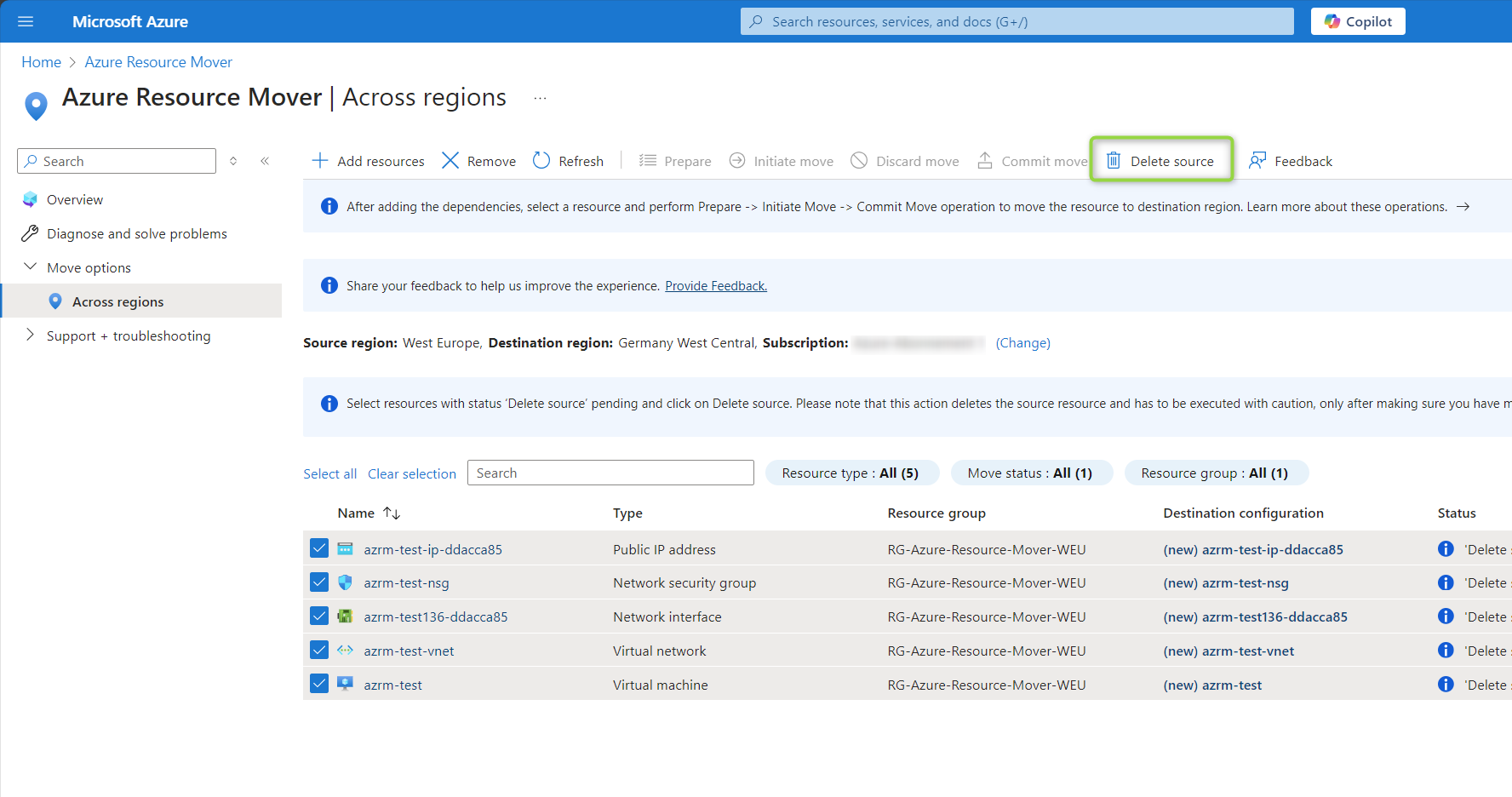Uncheck the azrm-test-ip-ddacca85 row checkbox
Screen dimensions: 1512x797
(x=319, y=548)
